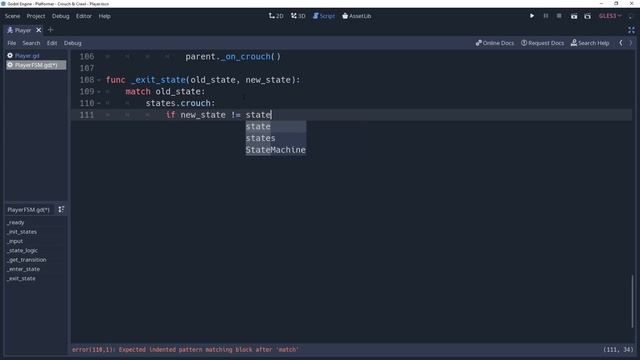Click line number 106 in gutter
Screen dimensions: 640x360
[x=87, y=56]
